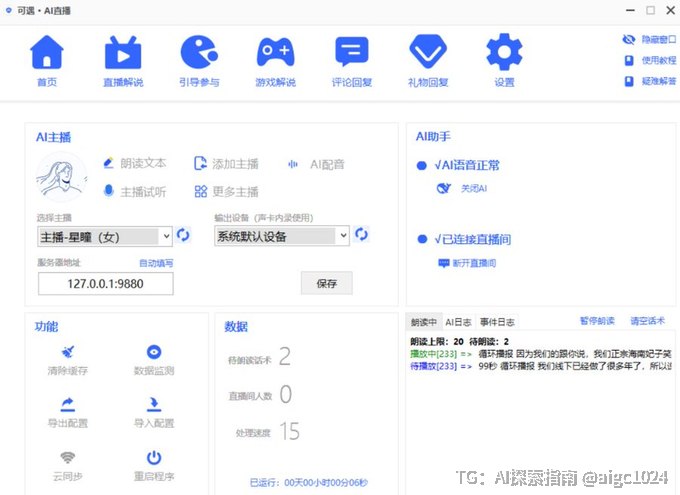680x495 pixels.
Task: Click 更多主播 grid icon
Action: pyautogui.click(x=200, y=191)
